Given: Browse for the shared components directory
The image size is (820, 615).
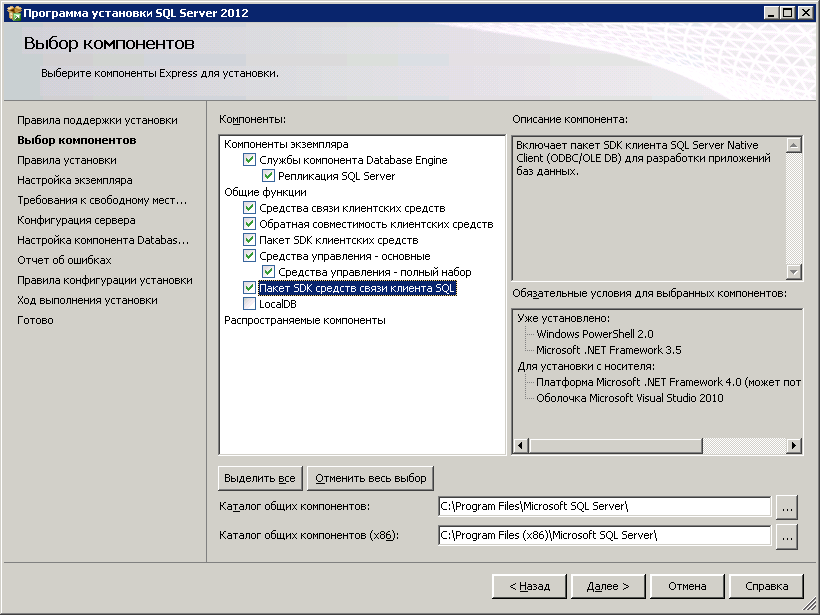Looking at the screenshot, I should (x=787, y=507).
